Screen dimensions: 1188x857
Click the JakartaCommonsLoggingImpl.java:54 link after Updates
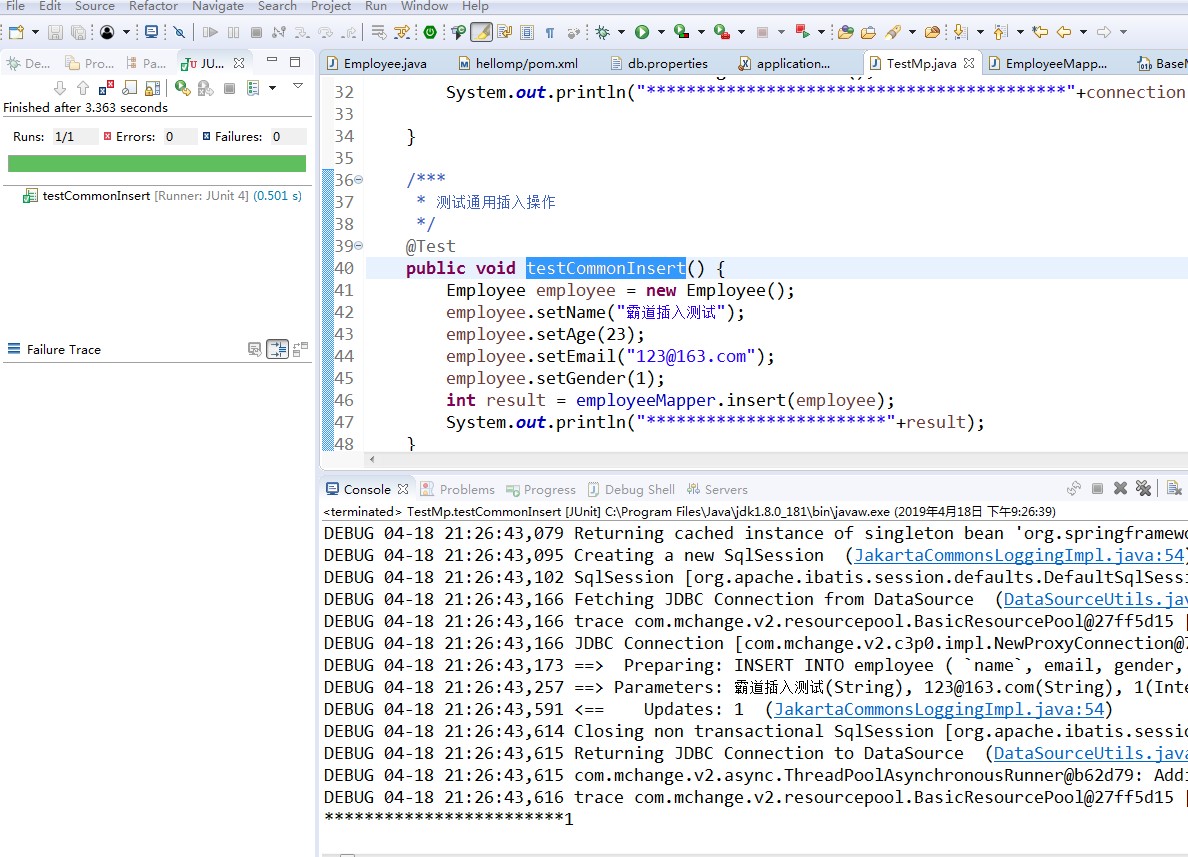click(939, 709)
